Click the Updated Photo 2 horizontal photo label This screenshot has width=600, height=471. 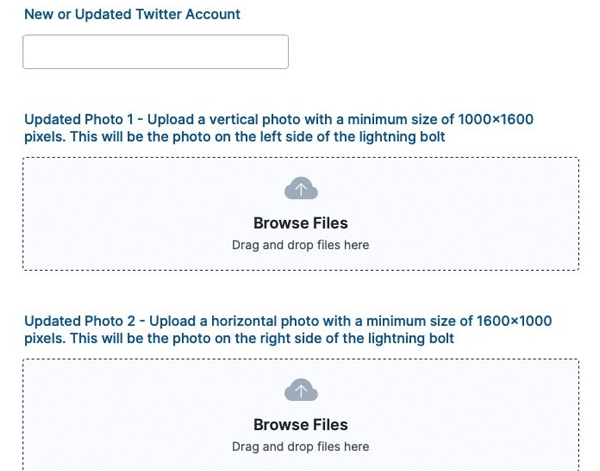(288, 329)
